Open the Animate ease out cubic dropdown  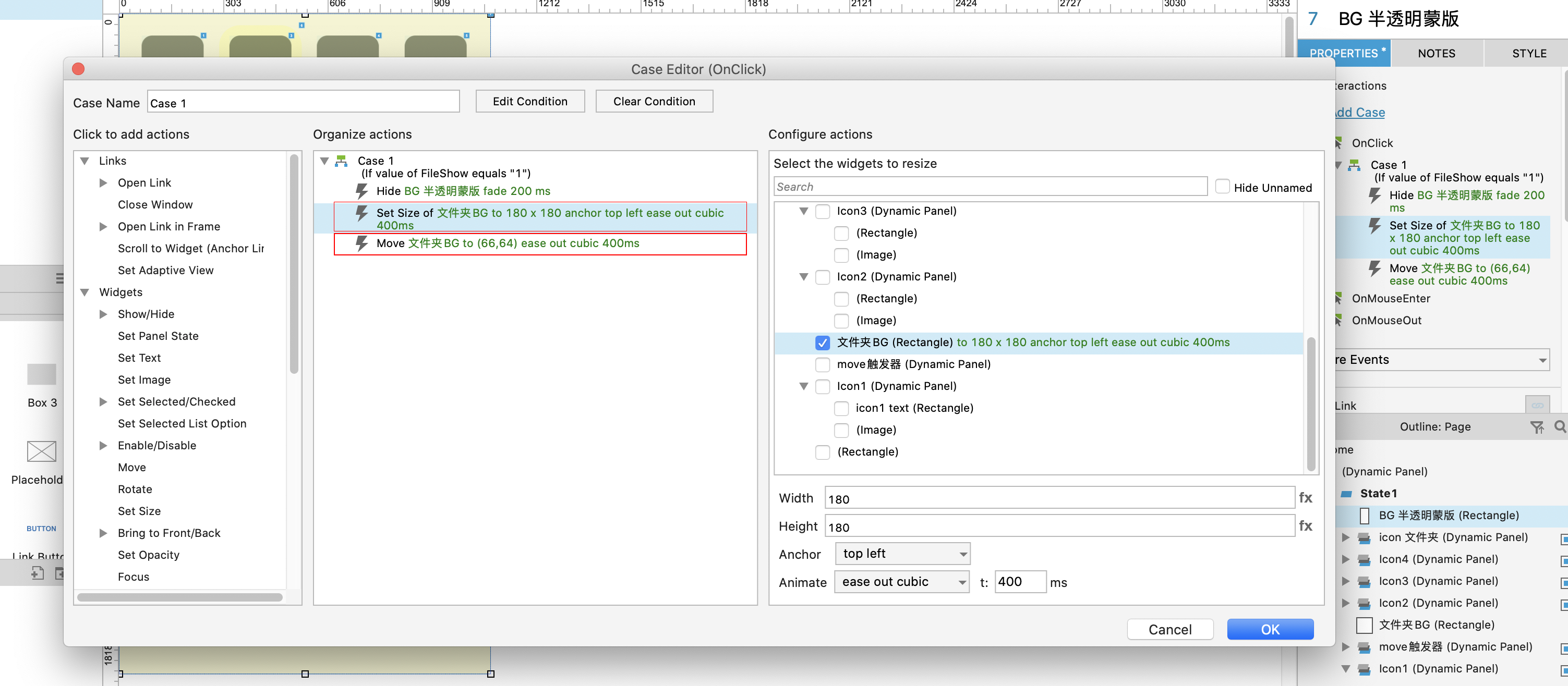[901, 582]
